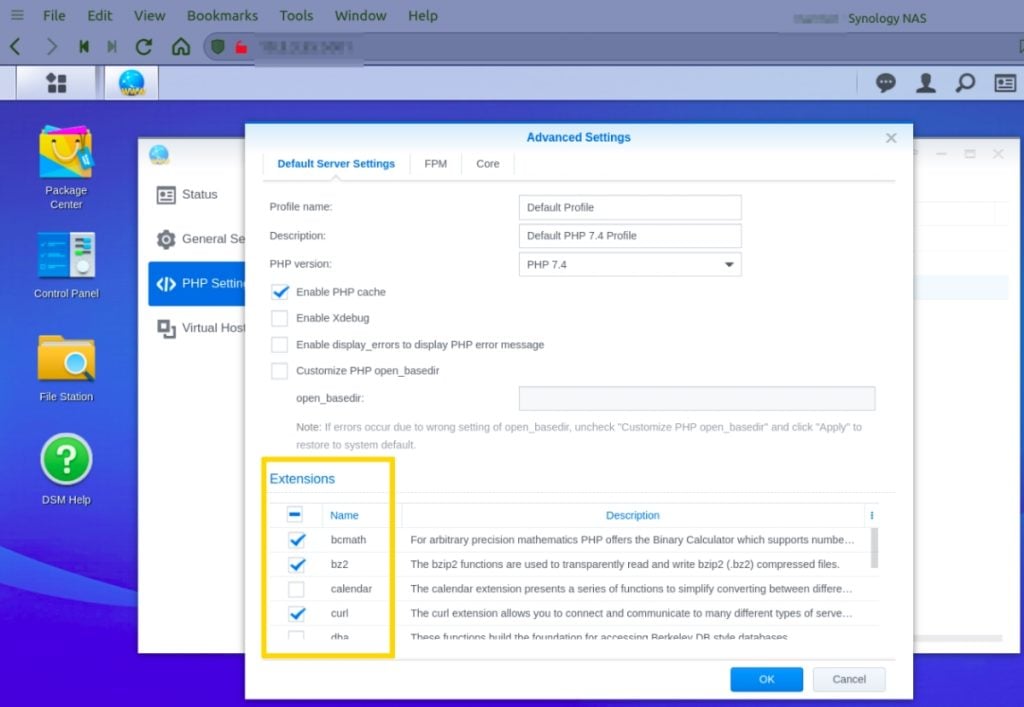This screenshot has width=1024, height=707.
Task: Click Web Station window globe icon
Action: tap(159, 155)
